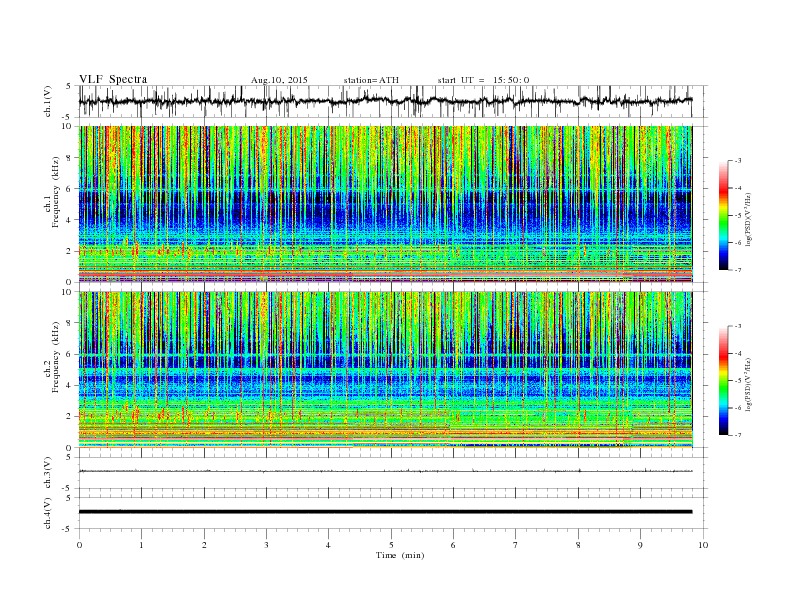Click the 'Time (min)' axis label
Viewport: 792px width, 612px height.
(400, 555)
